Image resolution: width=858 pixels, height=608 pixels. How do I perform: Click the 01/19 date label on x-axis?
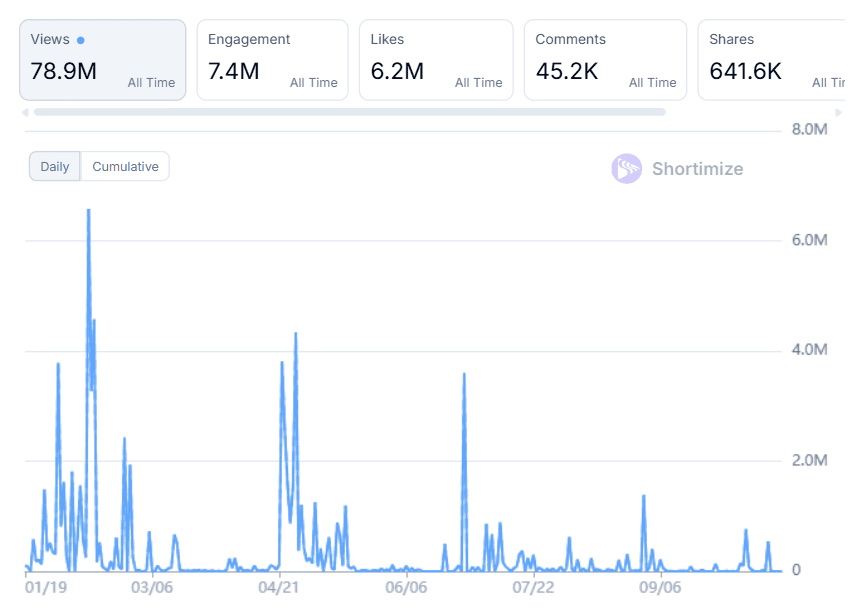[x=46, y=587]
